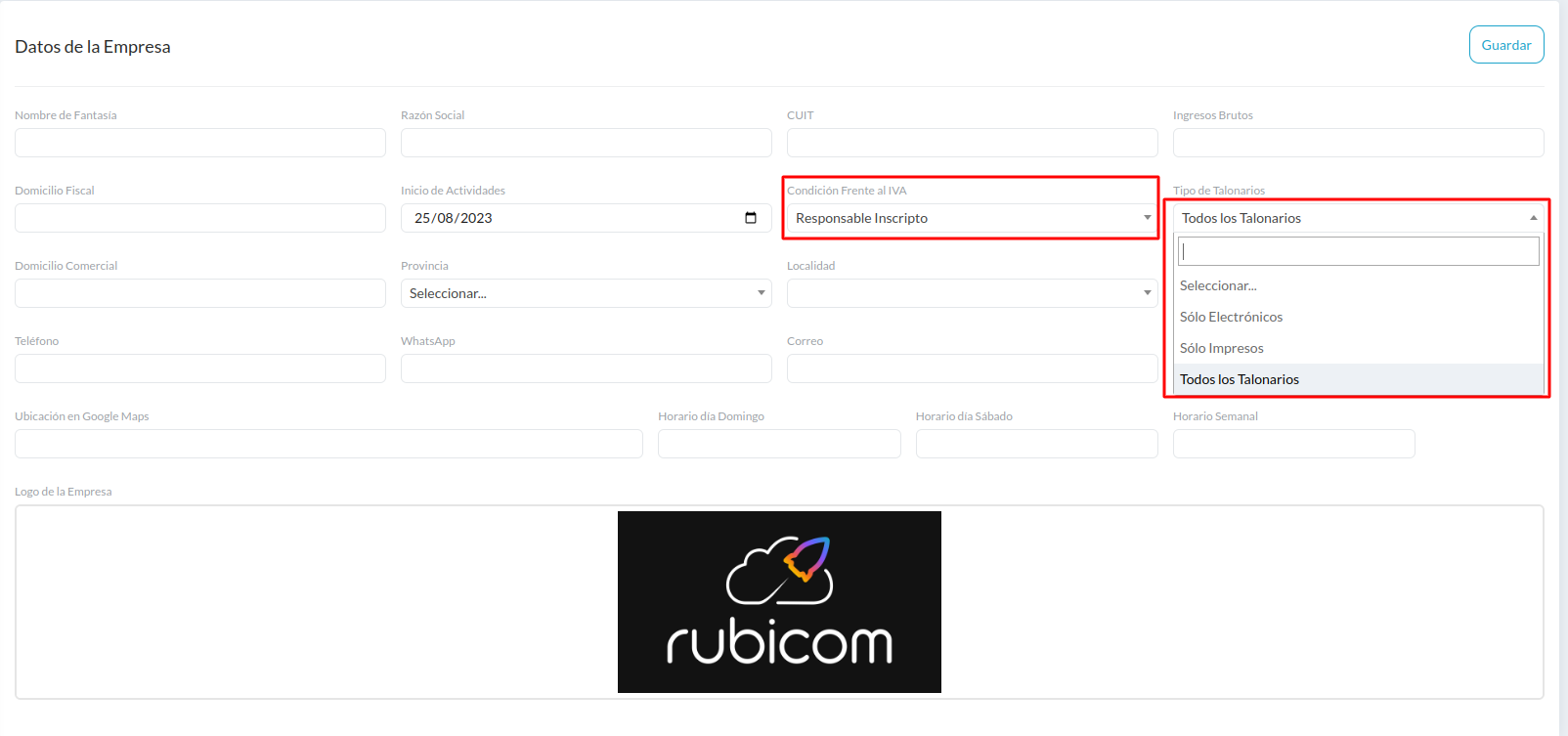Screen dimensions: 1568x736
Task: Click into the CUIT field
Action: [x=971, y=143]
